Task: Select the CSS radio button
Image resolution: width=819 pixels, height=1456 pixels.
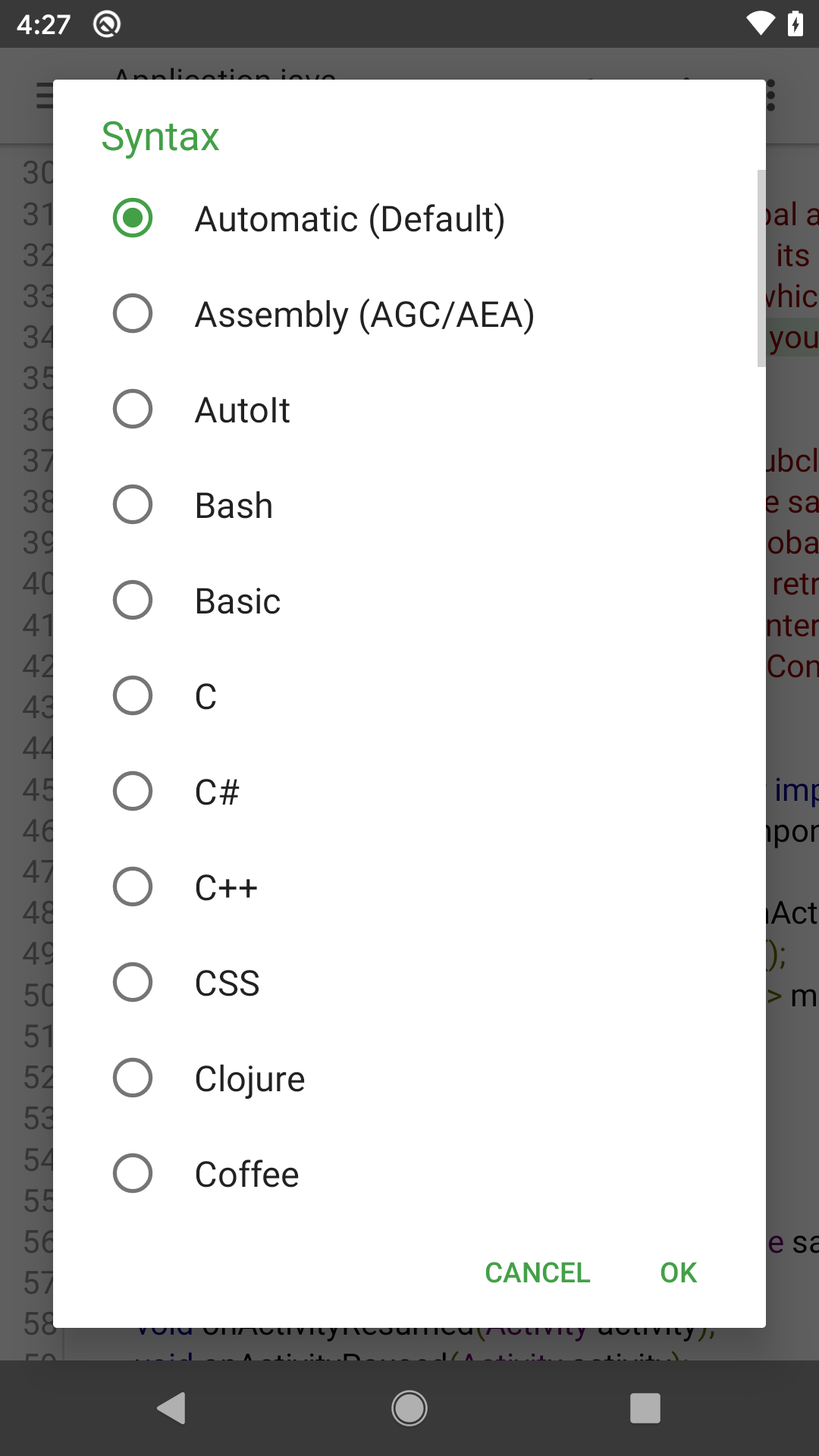Action: (x=133, y=983)
